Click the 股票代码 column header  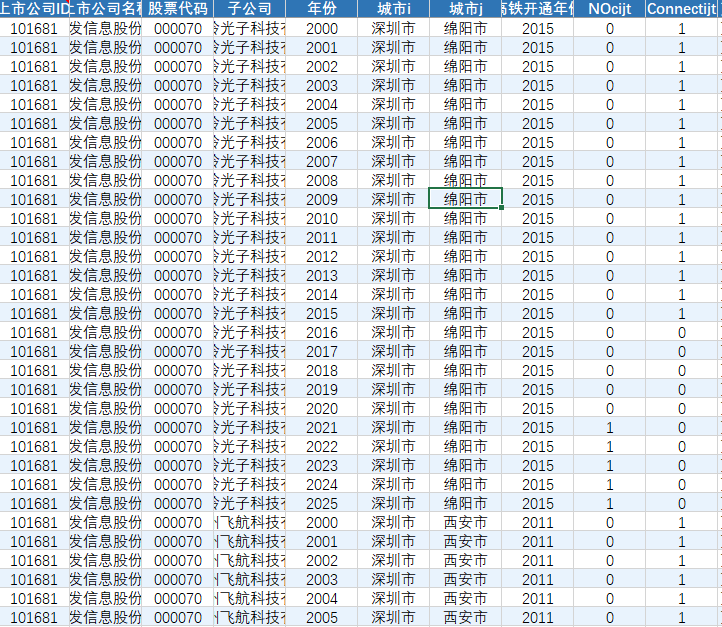(x=178, y=9)
